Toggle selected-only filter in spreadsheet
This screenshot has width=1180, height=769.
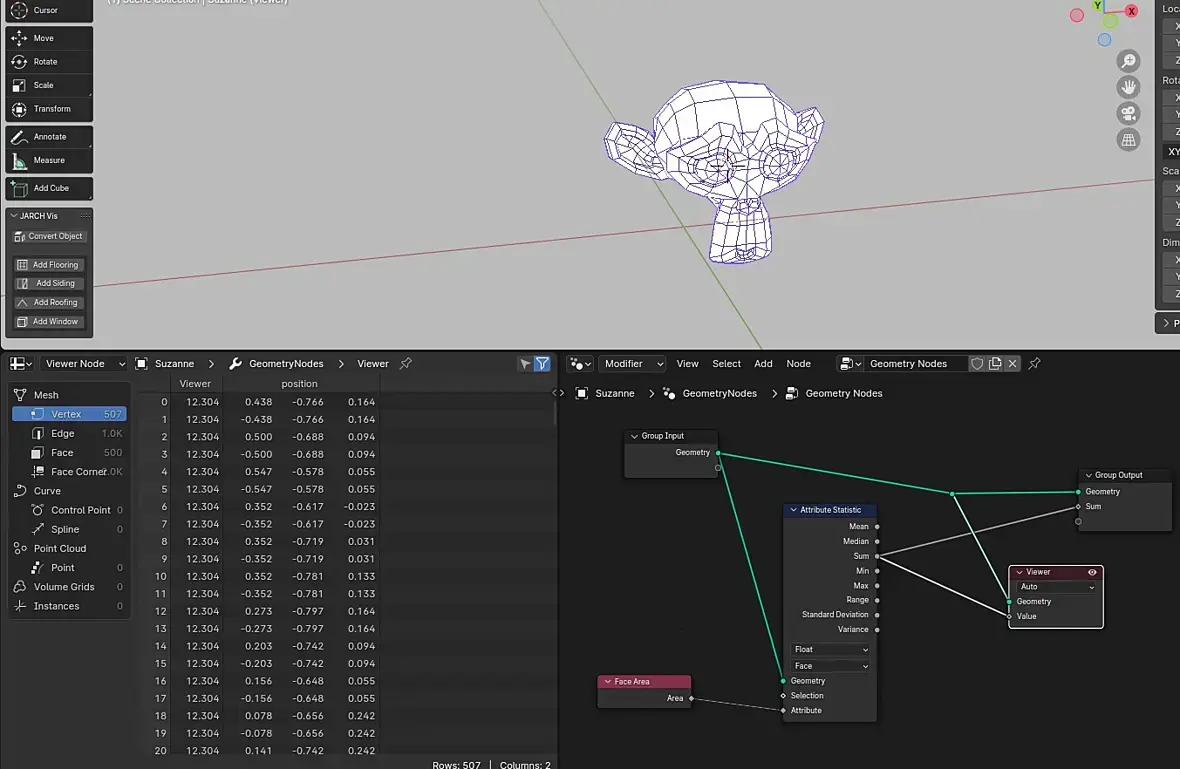(x=525, y=363)
